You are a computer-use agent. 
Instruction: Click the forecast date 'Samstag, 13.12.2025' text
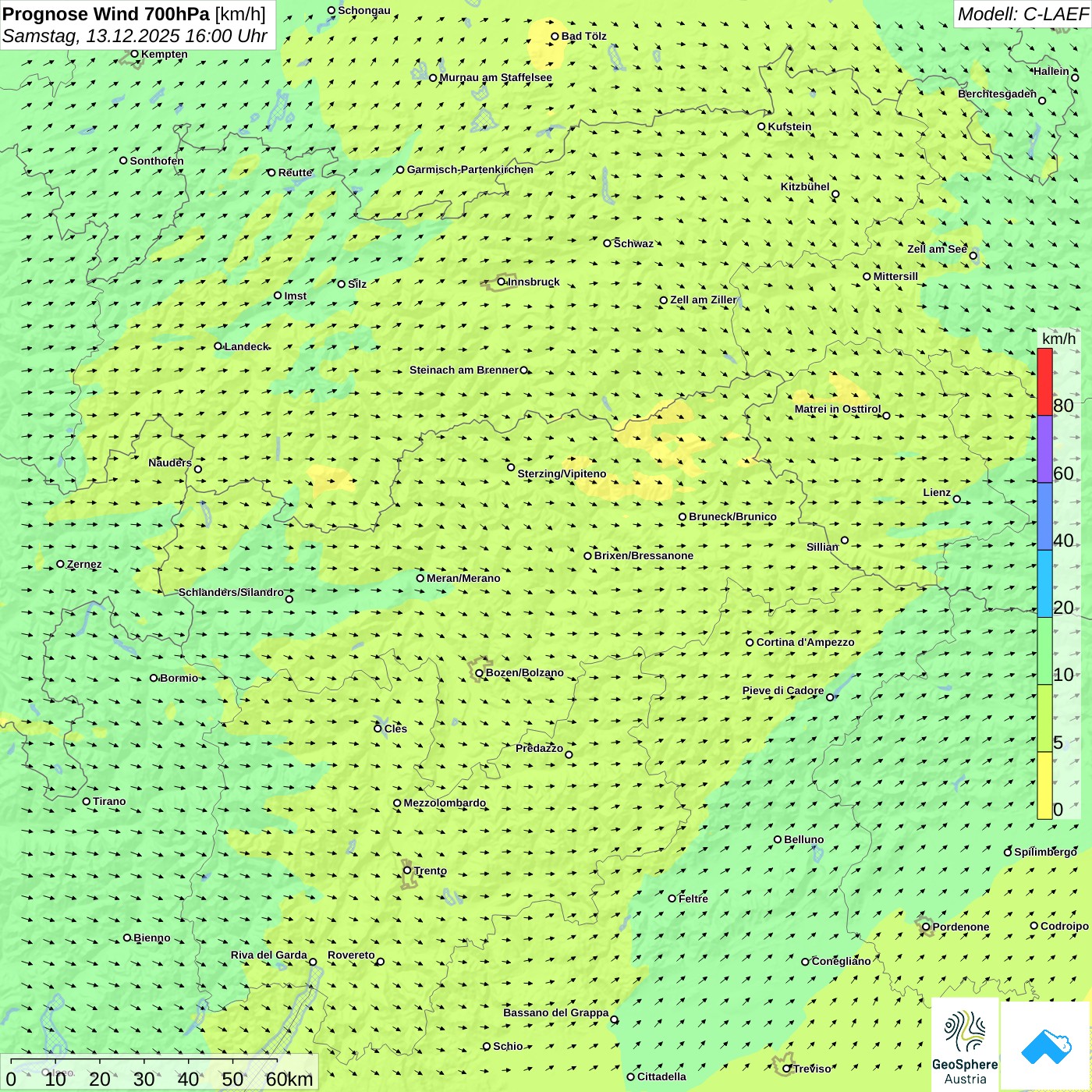90,37
